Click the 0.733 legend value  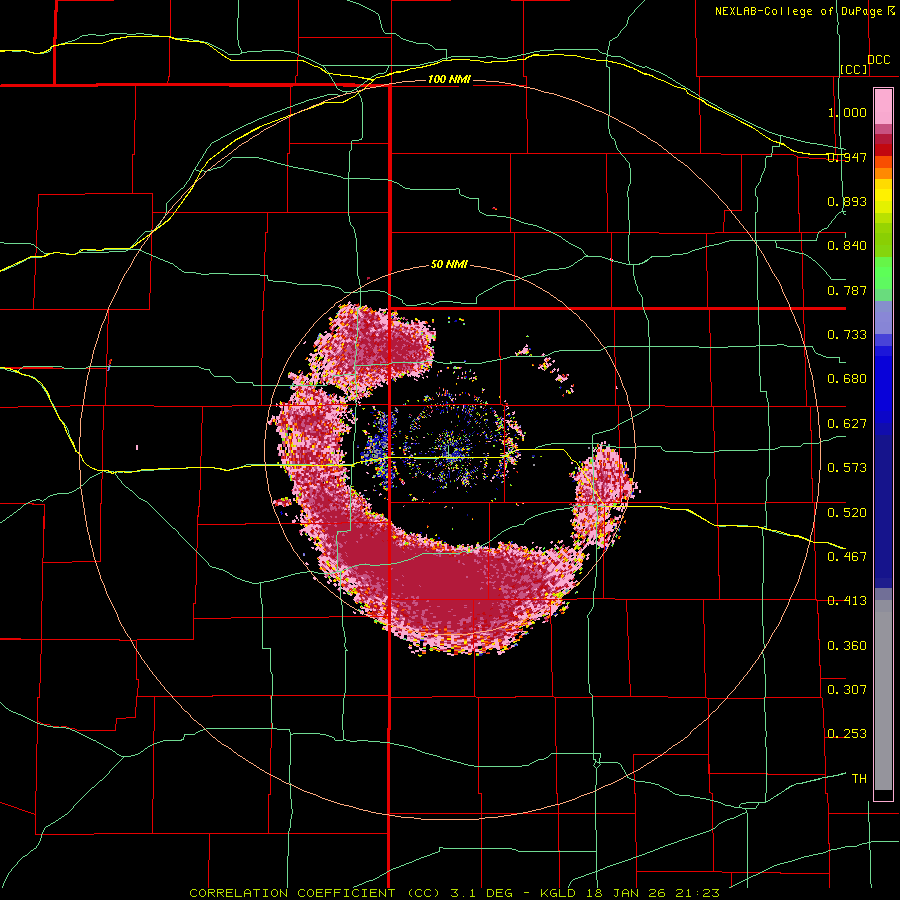click(x=847, y=335)
